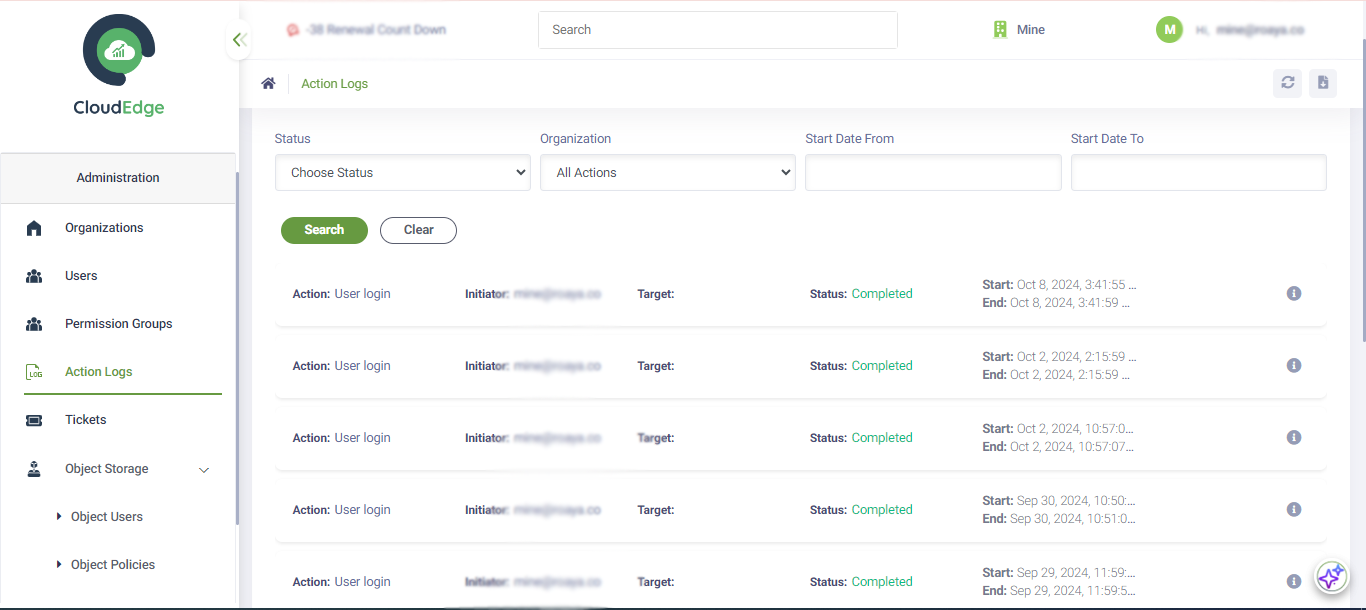The width and height of the screenshot is (1366, 610).
Task: Open Permission Groups menu item
Action: click(119, 324)
